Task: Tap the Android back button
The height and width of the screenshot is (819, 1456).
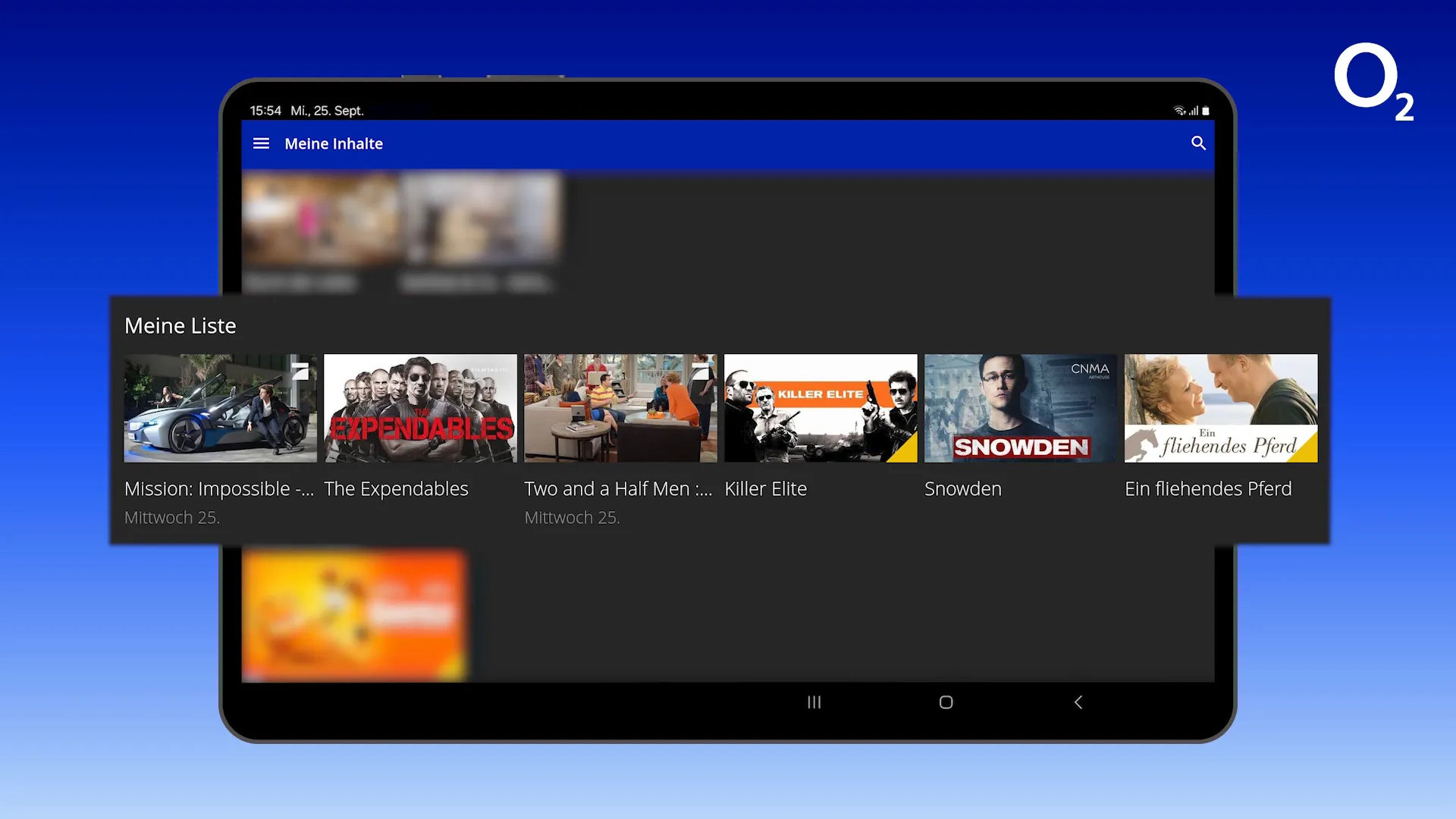Action: 1078,702
